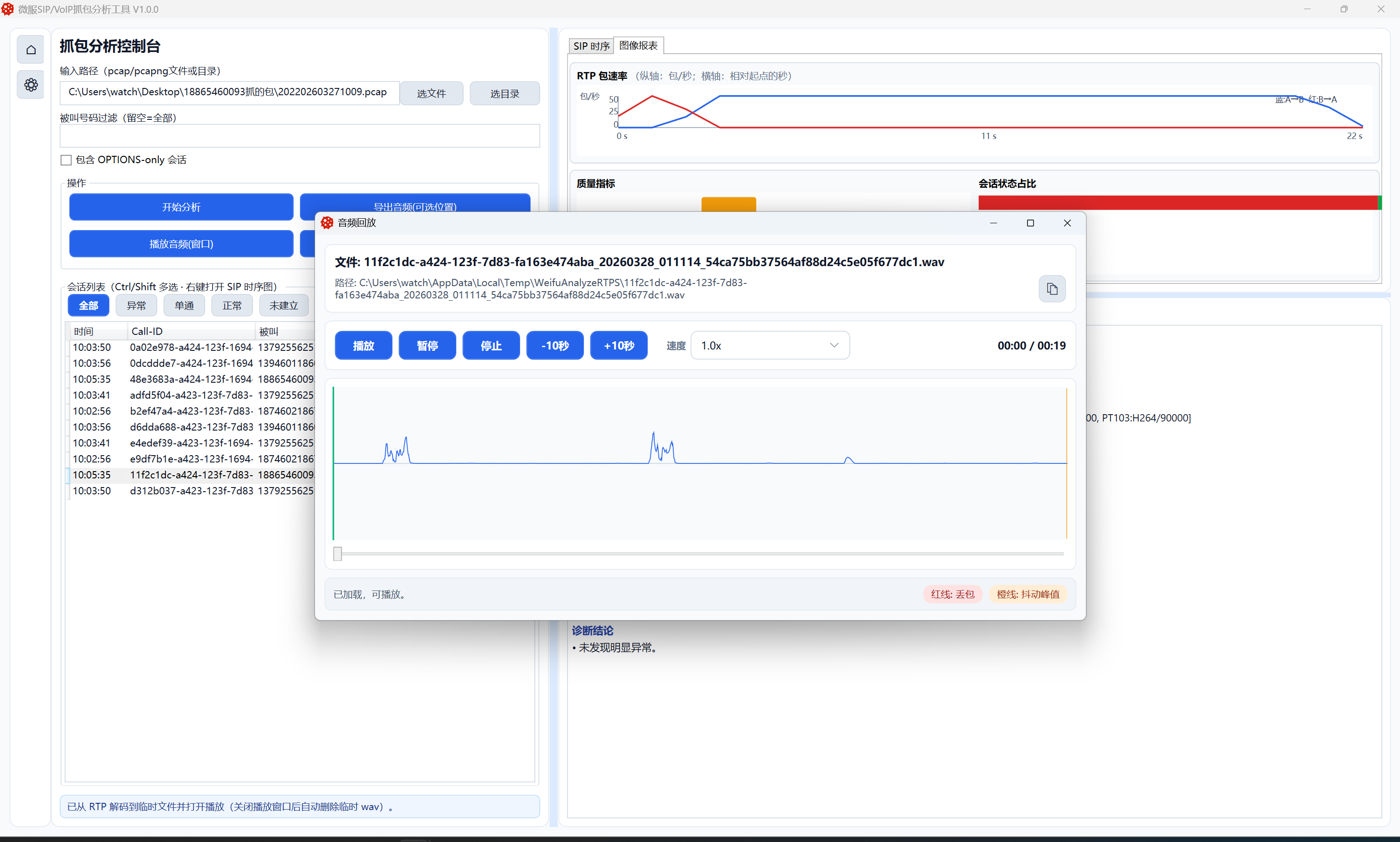Close the audio playback dialog

tap(1067, 223)
